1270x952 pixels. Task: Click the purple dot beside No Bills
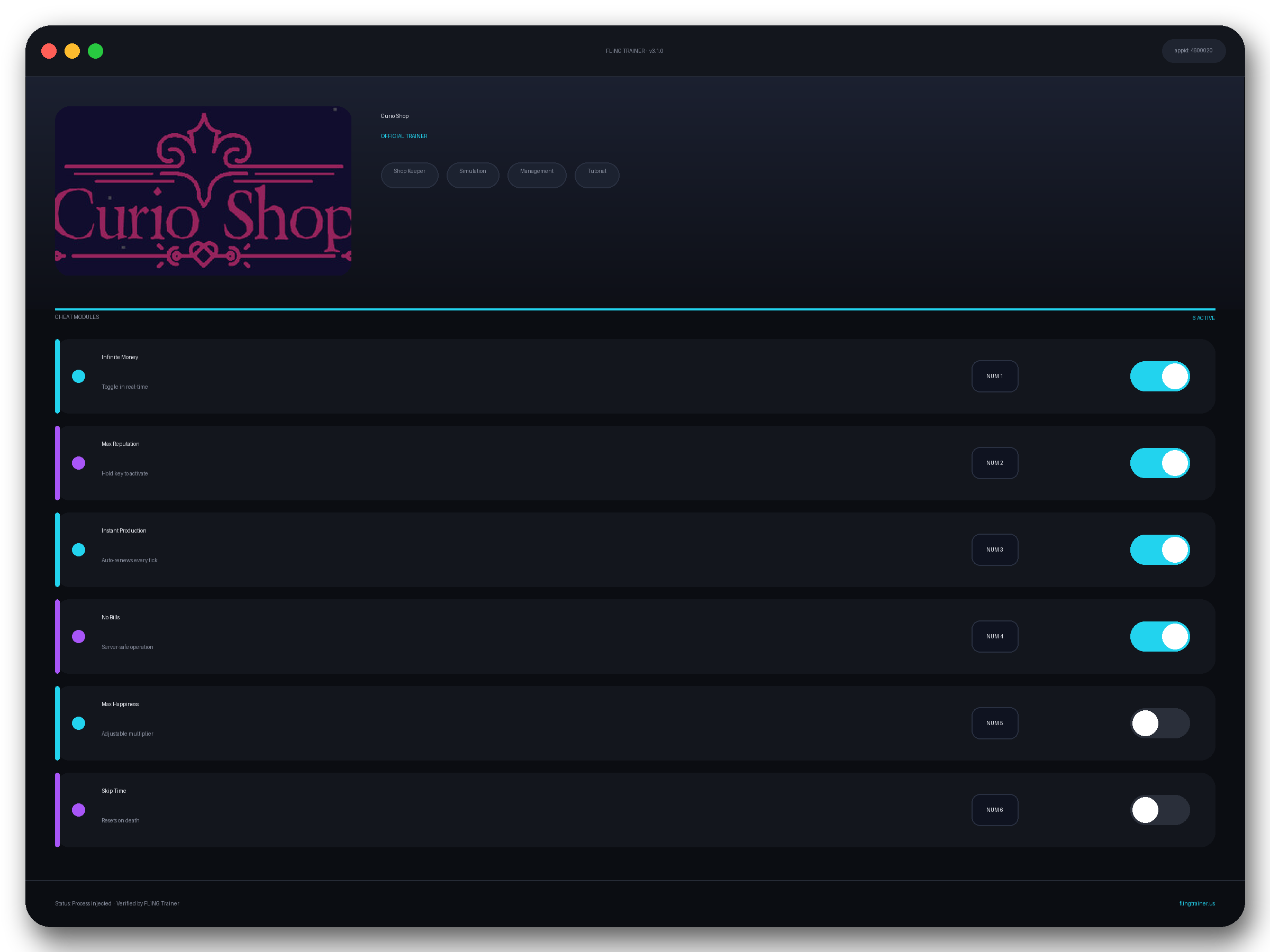(79, 636)
